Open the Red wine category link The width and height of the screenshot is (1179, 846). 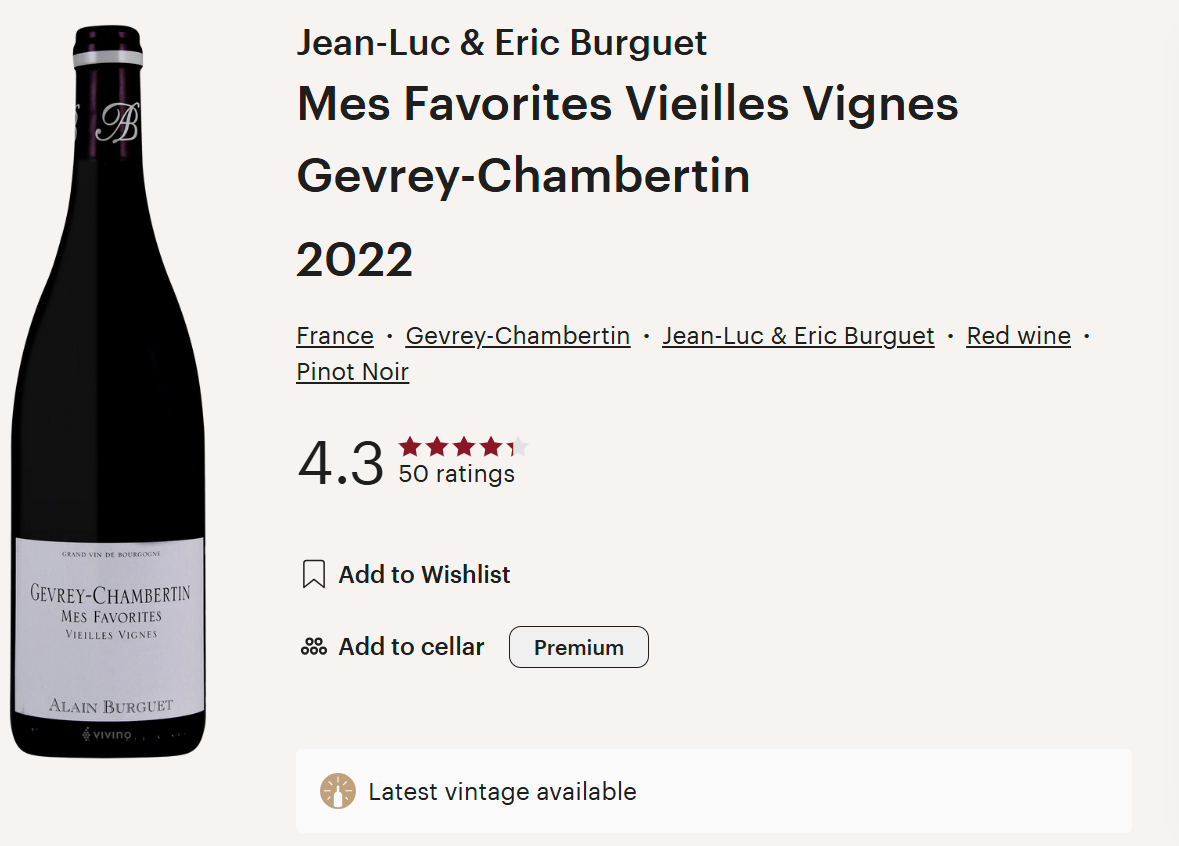tap(1018, 336)
